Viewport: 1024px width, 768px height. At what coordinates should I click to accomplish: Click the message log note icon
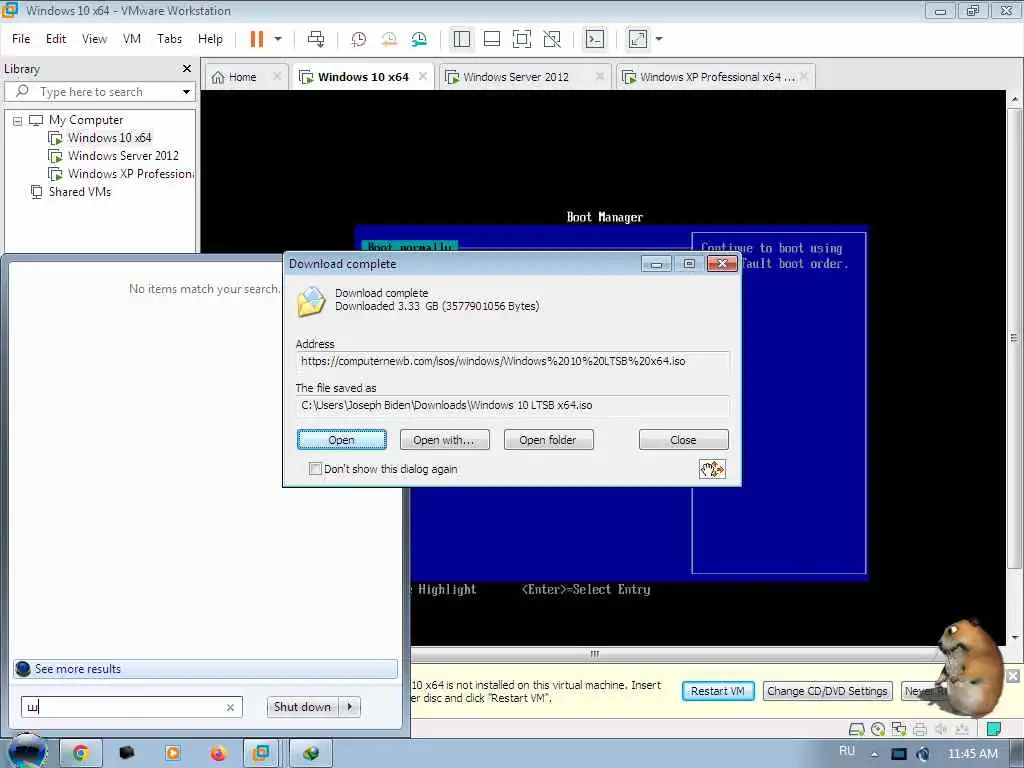click(993, 729)
